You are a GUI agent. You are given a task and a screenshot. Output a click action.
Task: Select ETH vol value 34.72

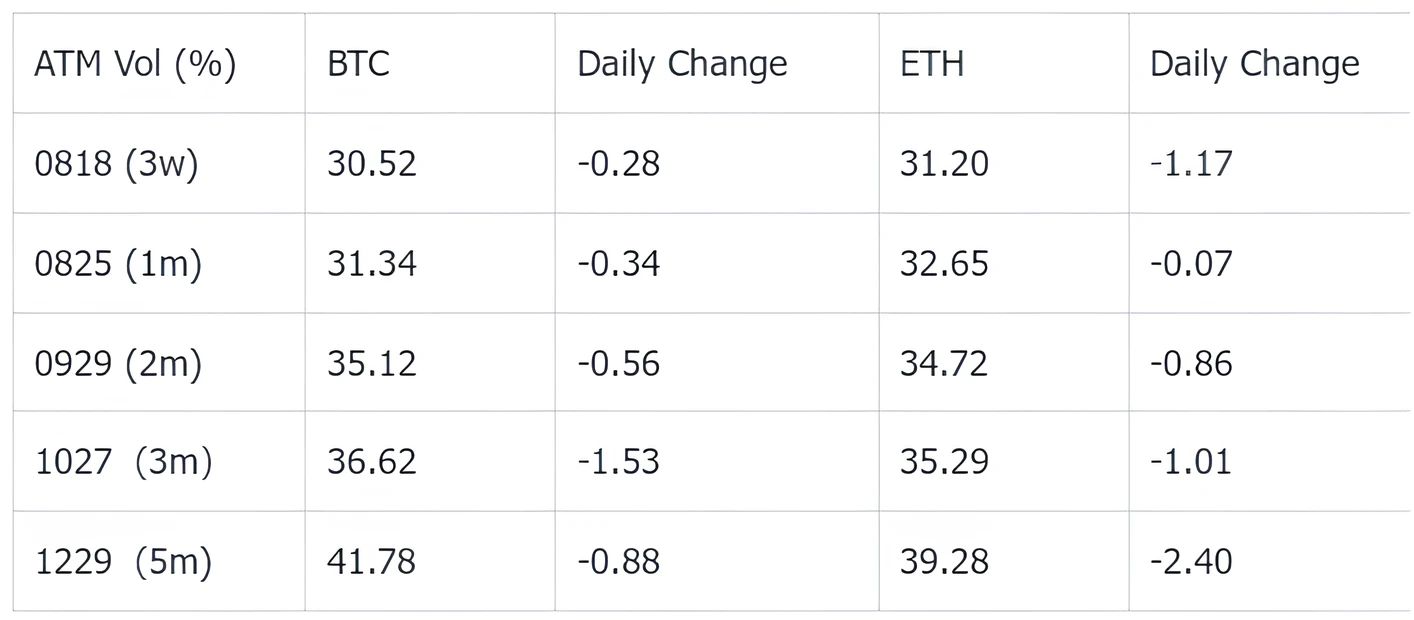(x=944, y=363)
